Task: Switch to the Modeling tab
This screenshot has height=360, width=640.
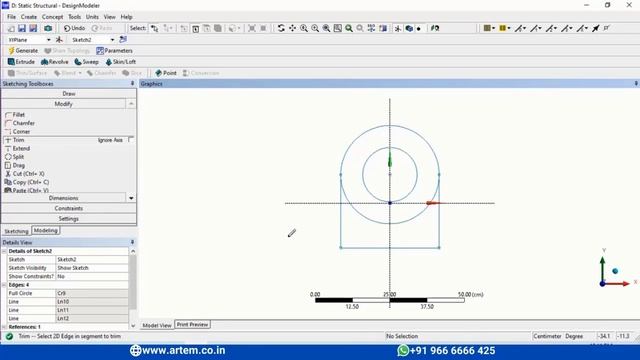Action: pyautogui.click(x=46, y=231)
